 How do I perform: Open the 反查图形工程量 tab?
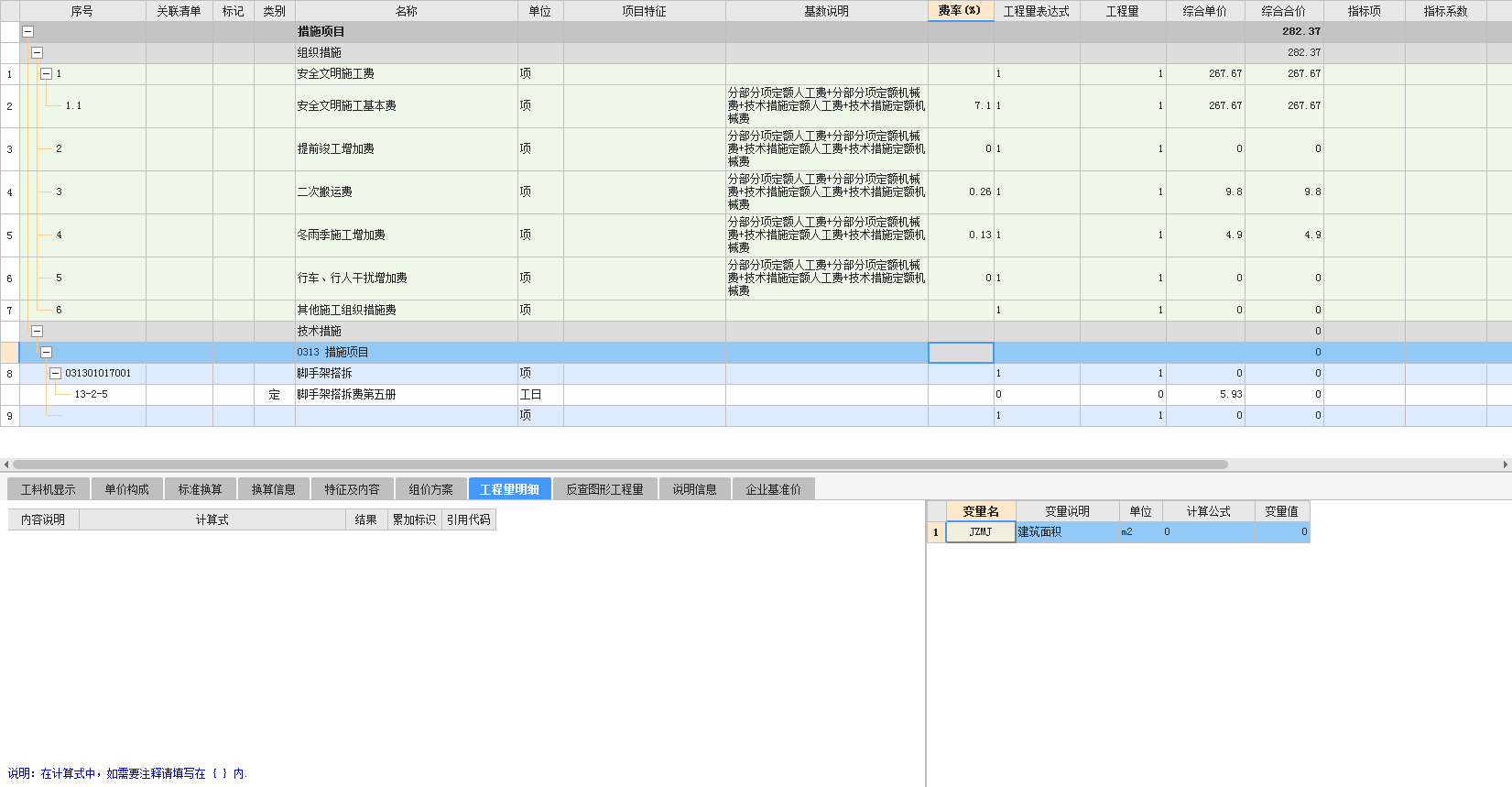(604, 489)
